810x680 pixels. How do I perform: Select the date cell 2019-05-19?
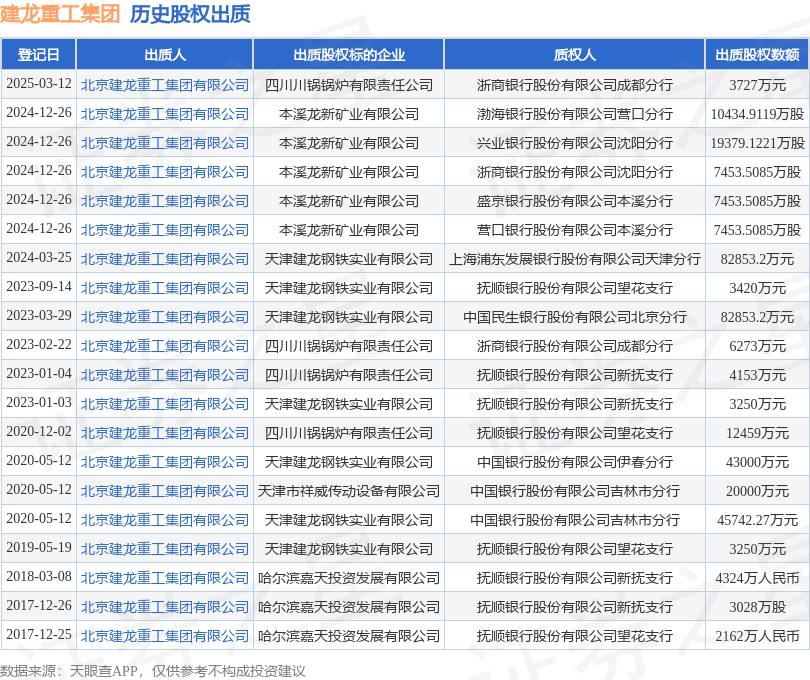pos(39,547)
